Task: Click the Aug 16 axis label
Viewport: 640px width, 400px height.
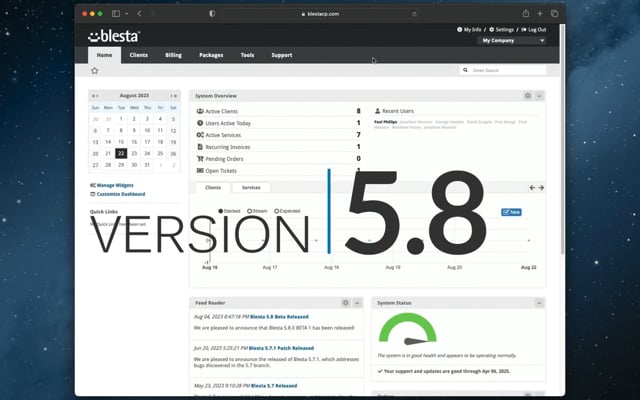Action: 210,267
